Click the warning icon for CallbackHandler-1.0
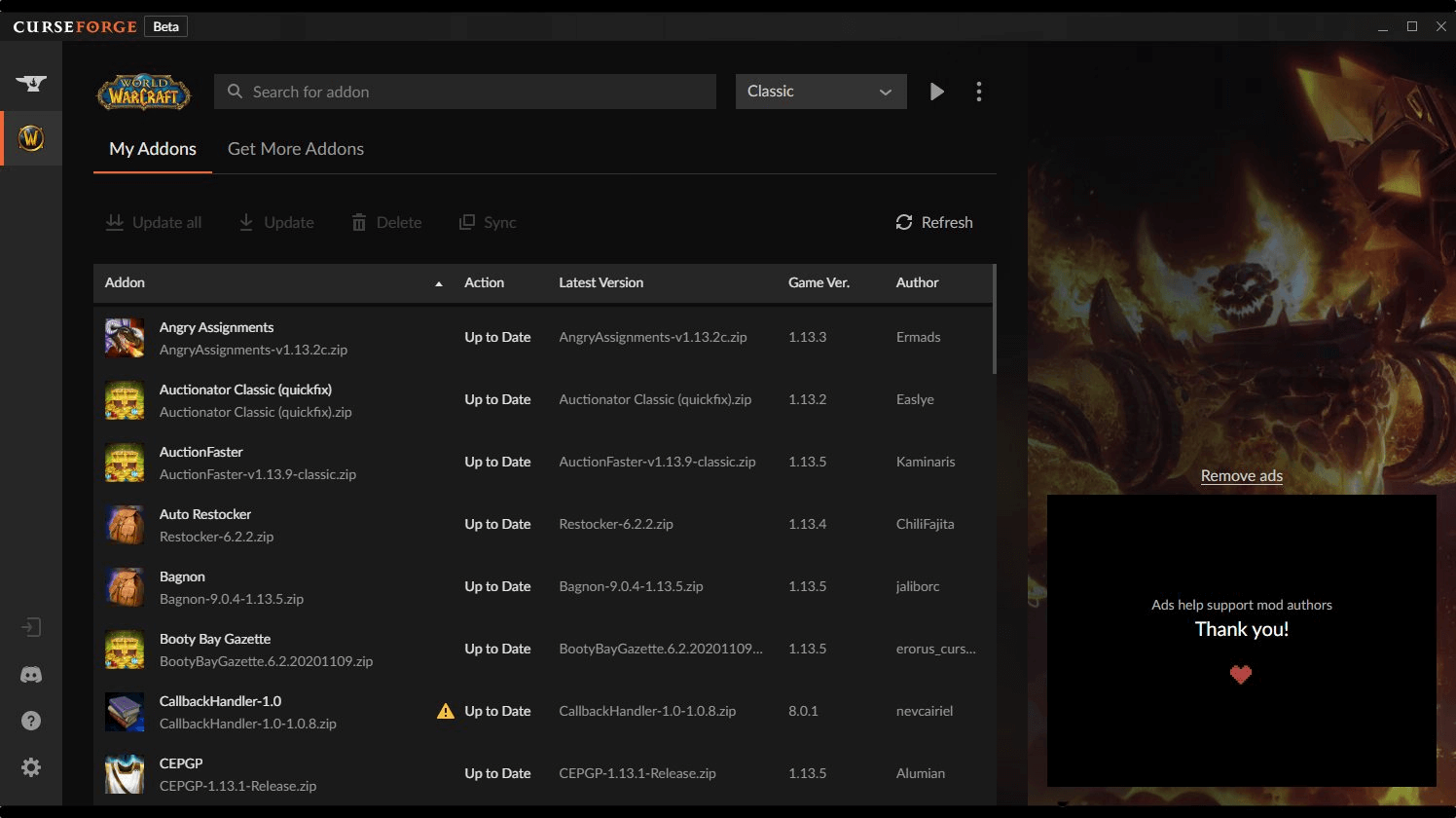 (446, 711)
